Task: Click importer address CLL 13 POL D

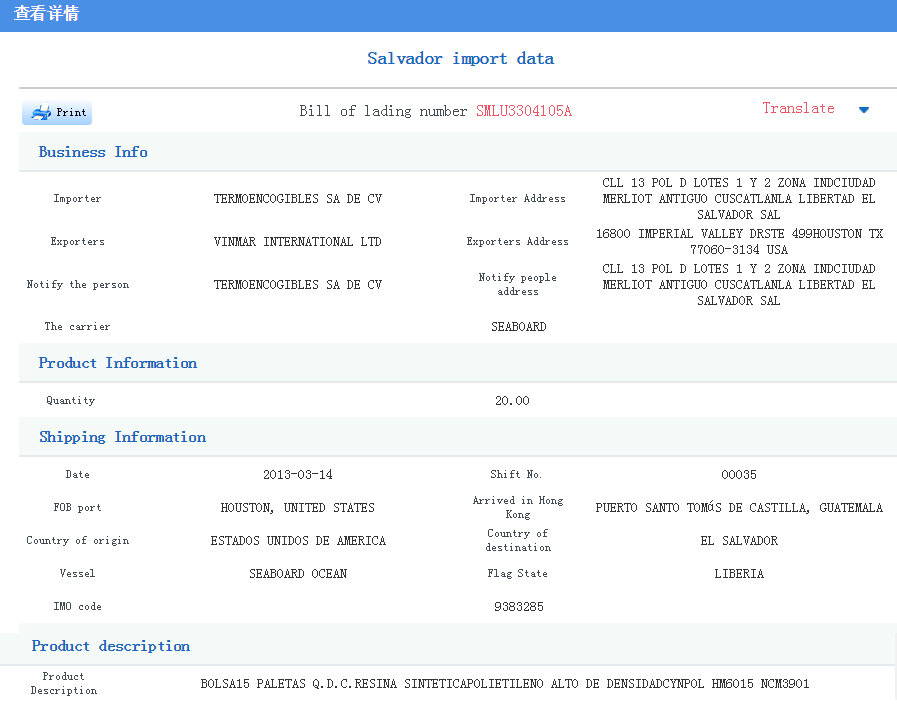Action: pyautogui.click(x=739, y=199)
